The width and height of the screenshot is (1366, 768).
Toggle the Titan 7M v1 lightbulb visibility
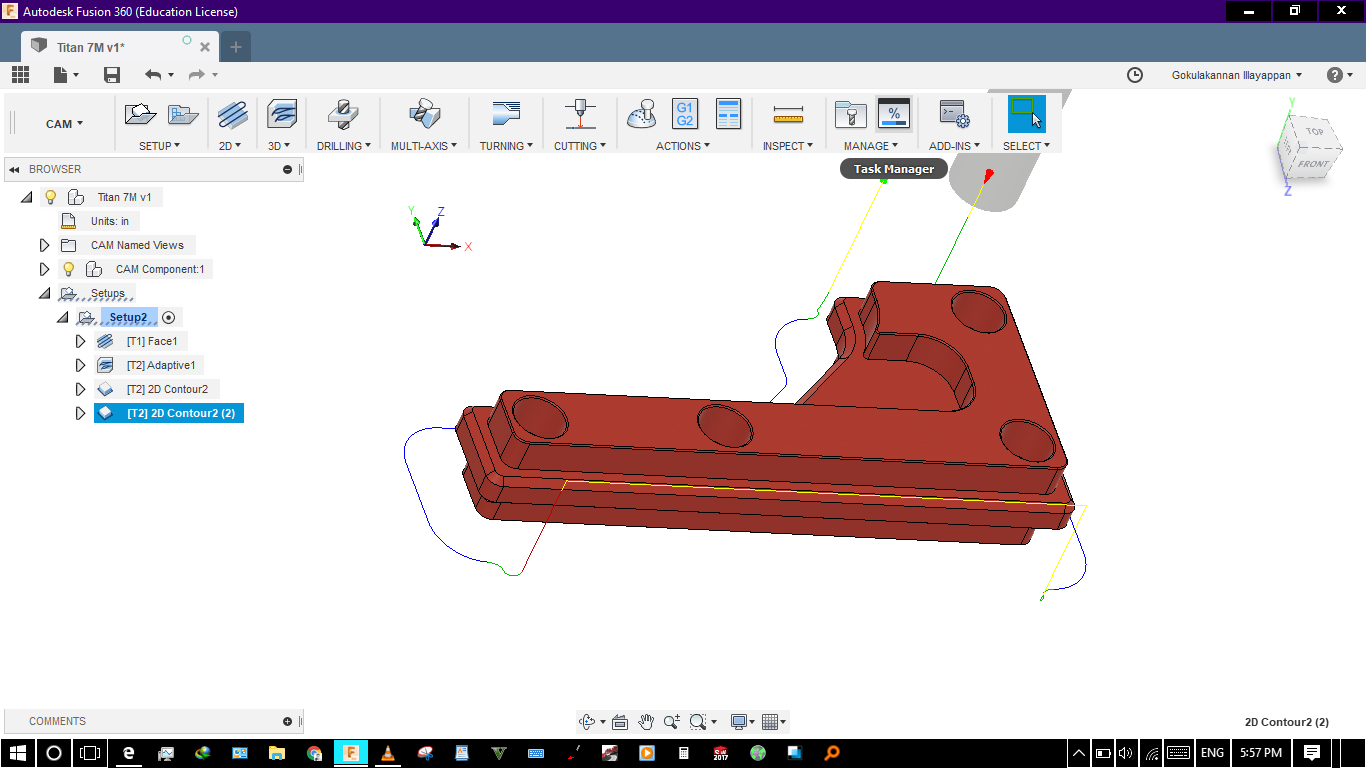tap(51, 197)
